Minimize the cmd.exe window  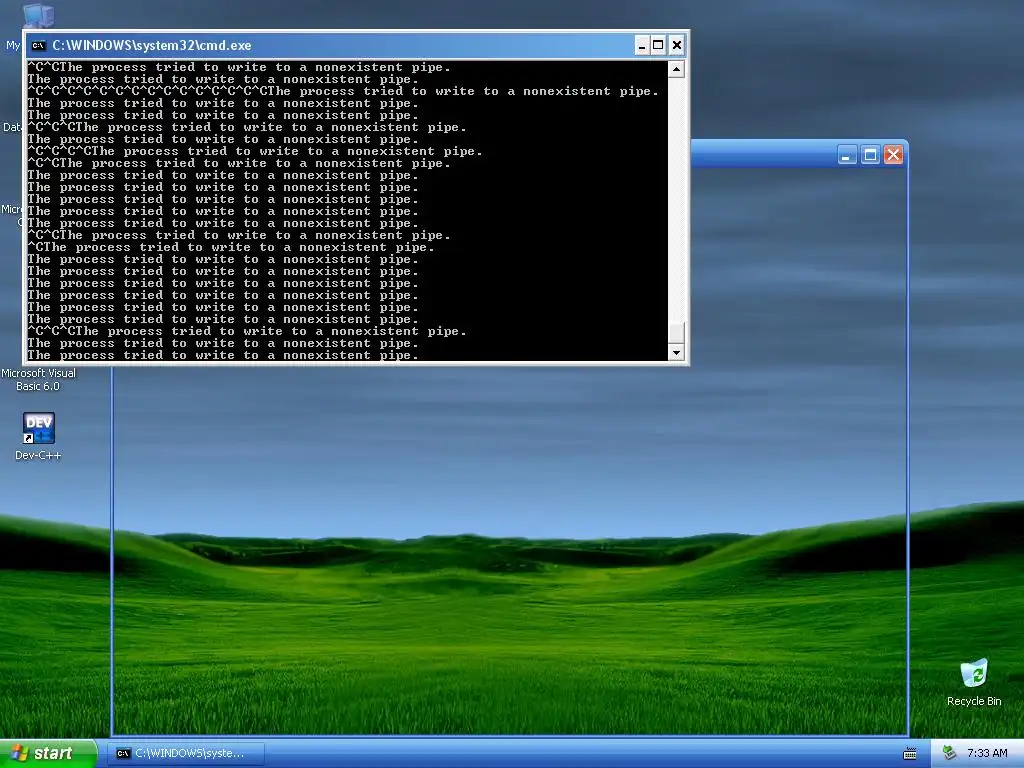pyautogui.click(x=641, y=45)
